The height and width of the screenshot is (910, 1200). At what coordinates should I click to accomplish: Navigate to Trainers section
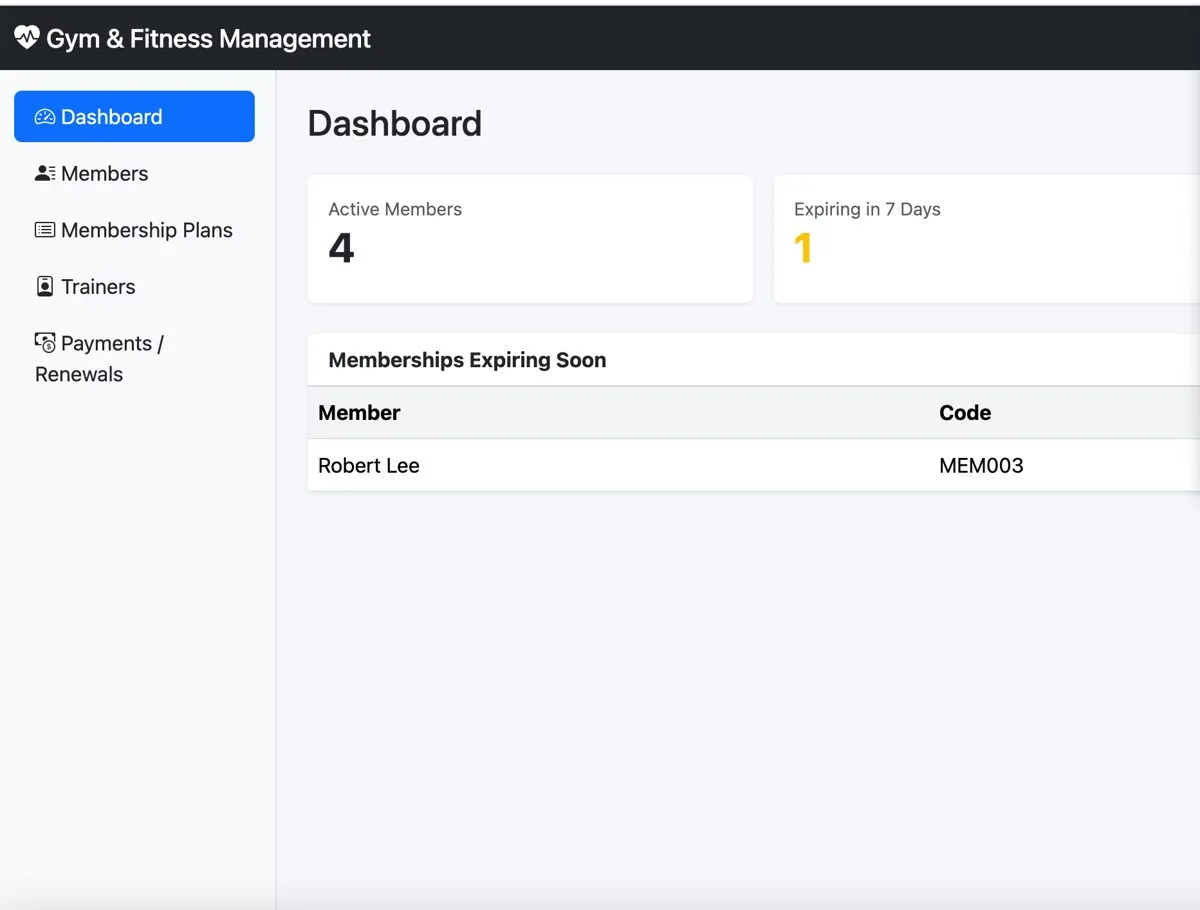134,286
